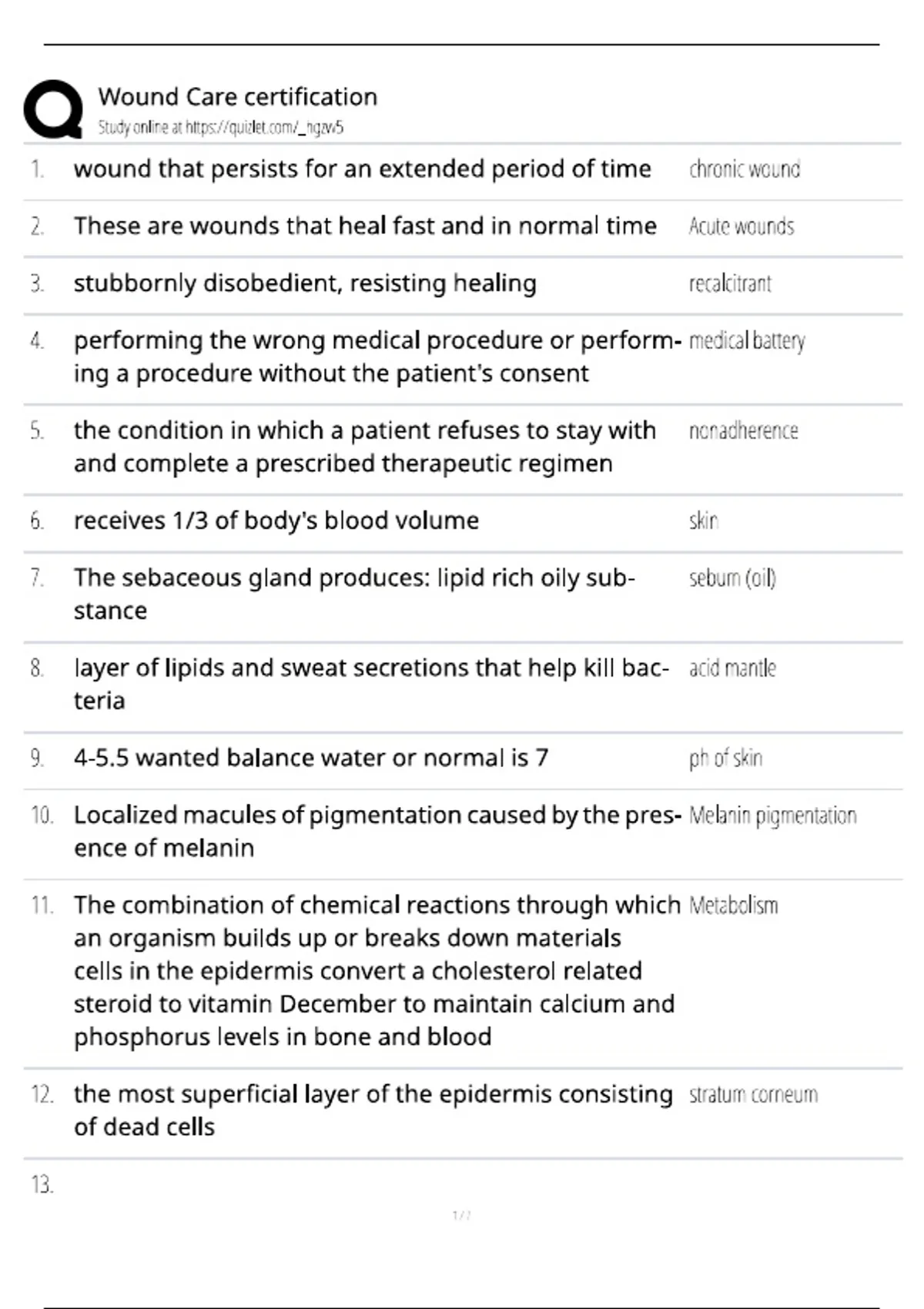Select the 'Melanin pigmentation' answer
The width and height of the screenshot is (924, 1309).
coord(772,816)
